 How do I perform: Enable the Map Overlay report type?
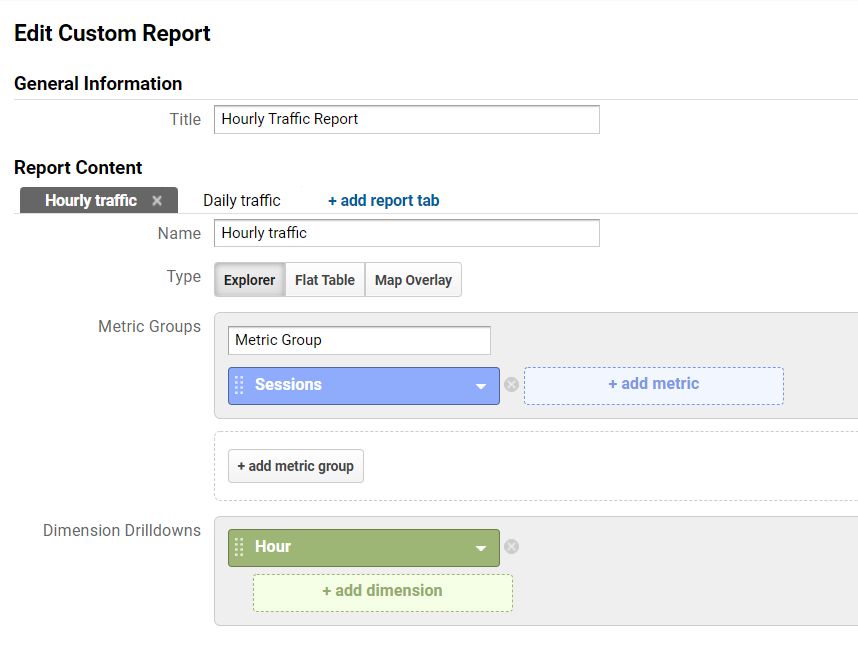[x=413, y=280]
